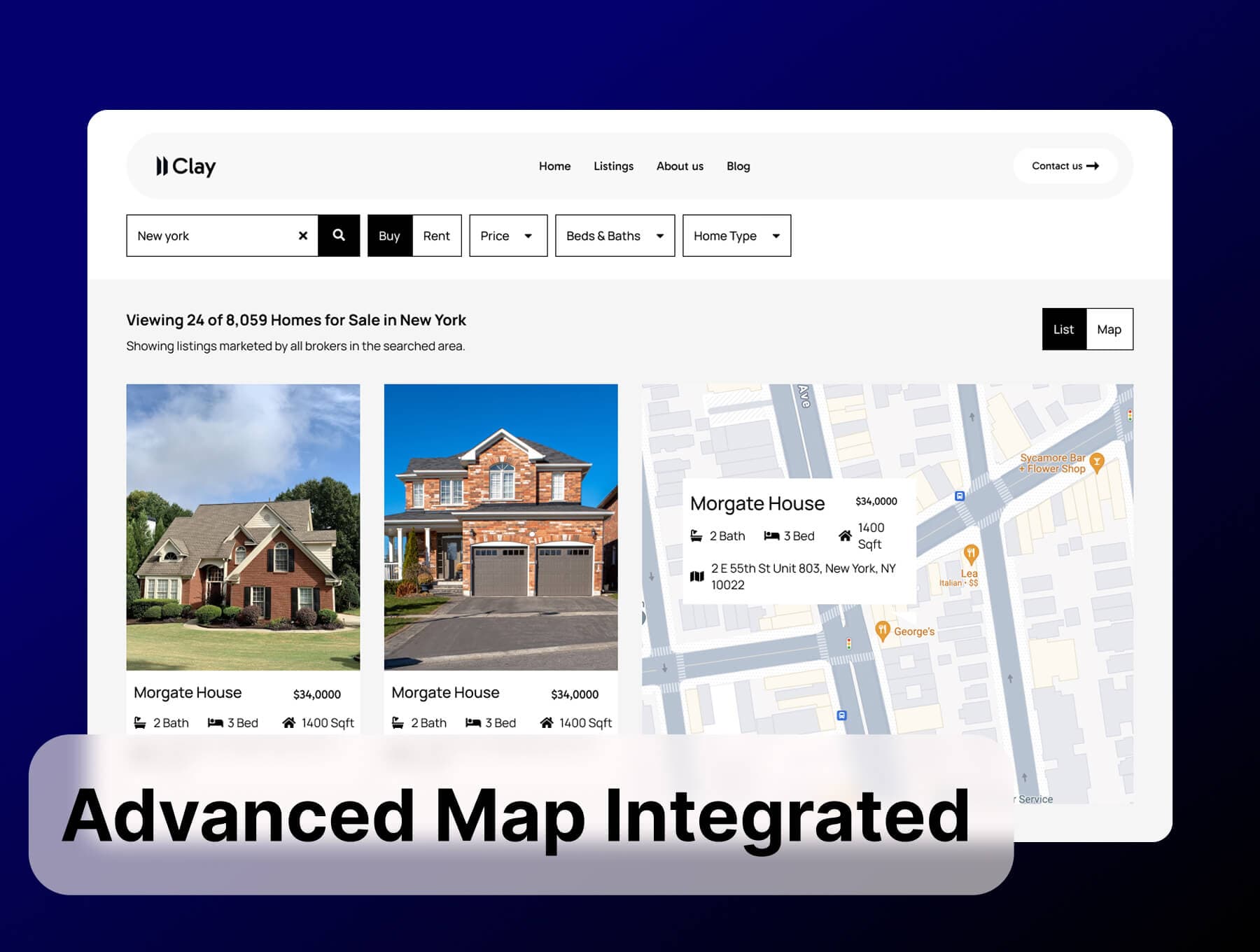
Task: Expand the Beds & Baths filter
Action: (x=614, y=236)
